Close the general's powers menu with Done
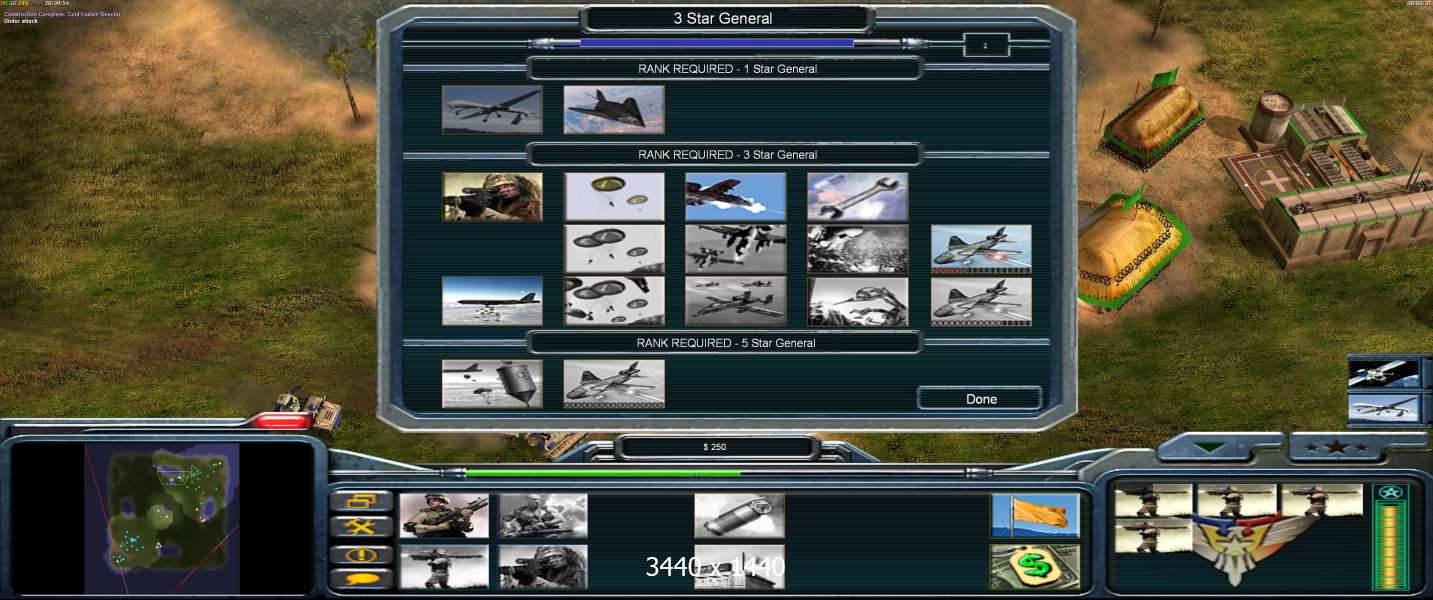This screenshot has width=1433, height=600. click(981, 399)
